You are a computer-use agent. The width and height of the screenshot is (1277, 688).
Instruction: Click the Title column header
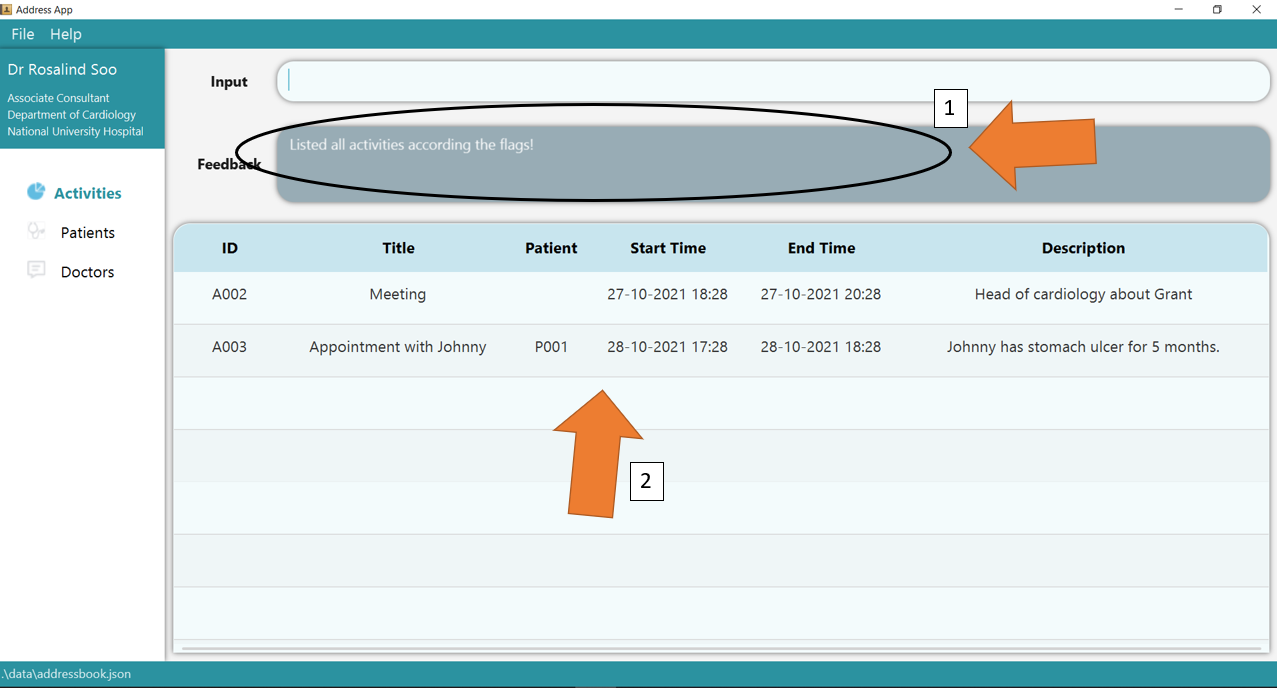pos(398,248)
